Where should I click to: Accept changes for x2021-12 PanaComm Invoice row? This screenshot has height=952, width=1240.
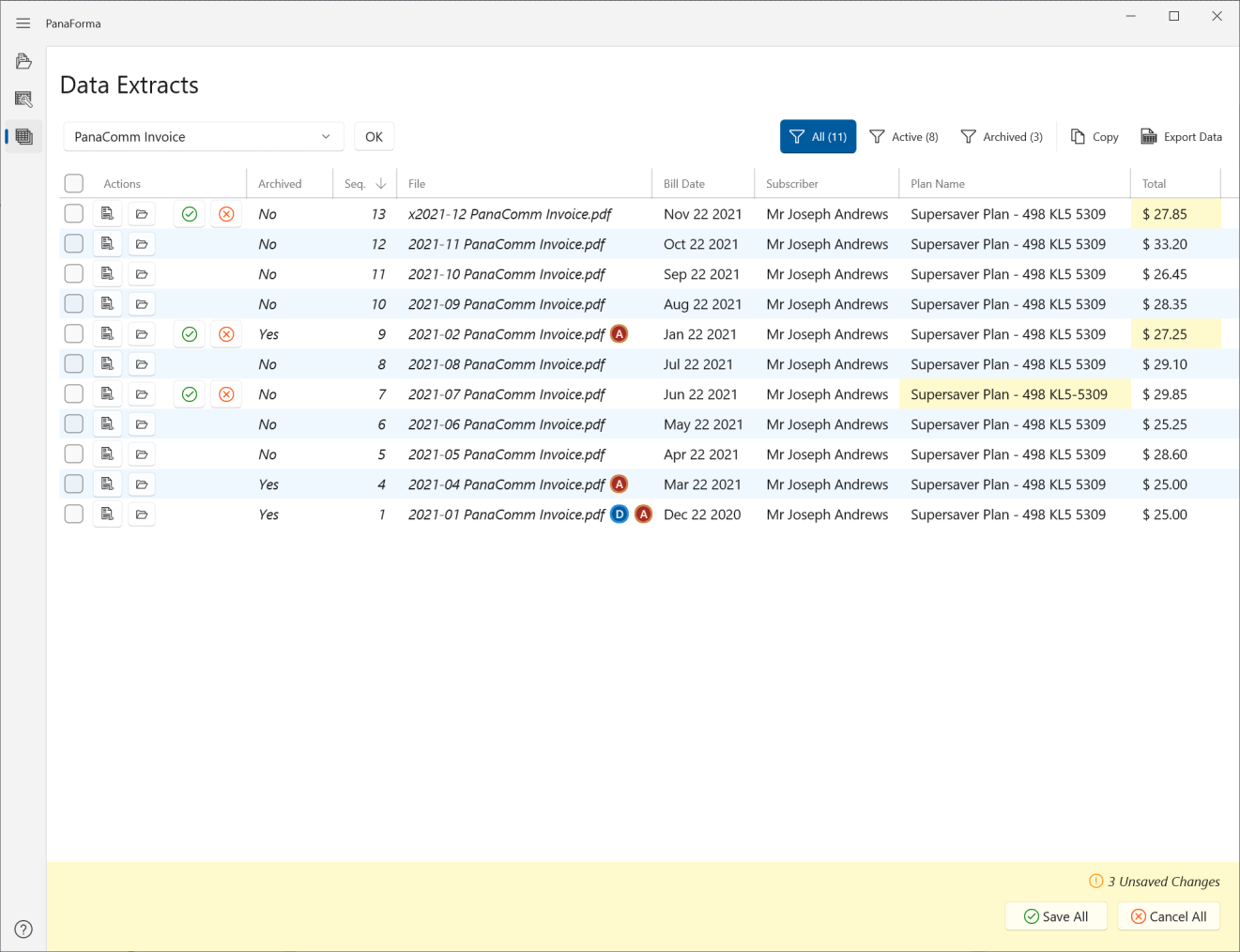[190, 214]
